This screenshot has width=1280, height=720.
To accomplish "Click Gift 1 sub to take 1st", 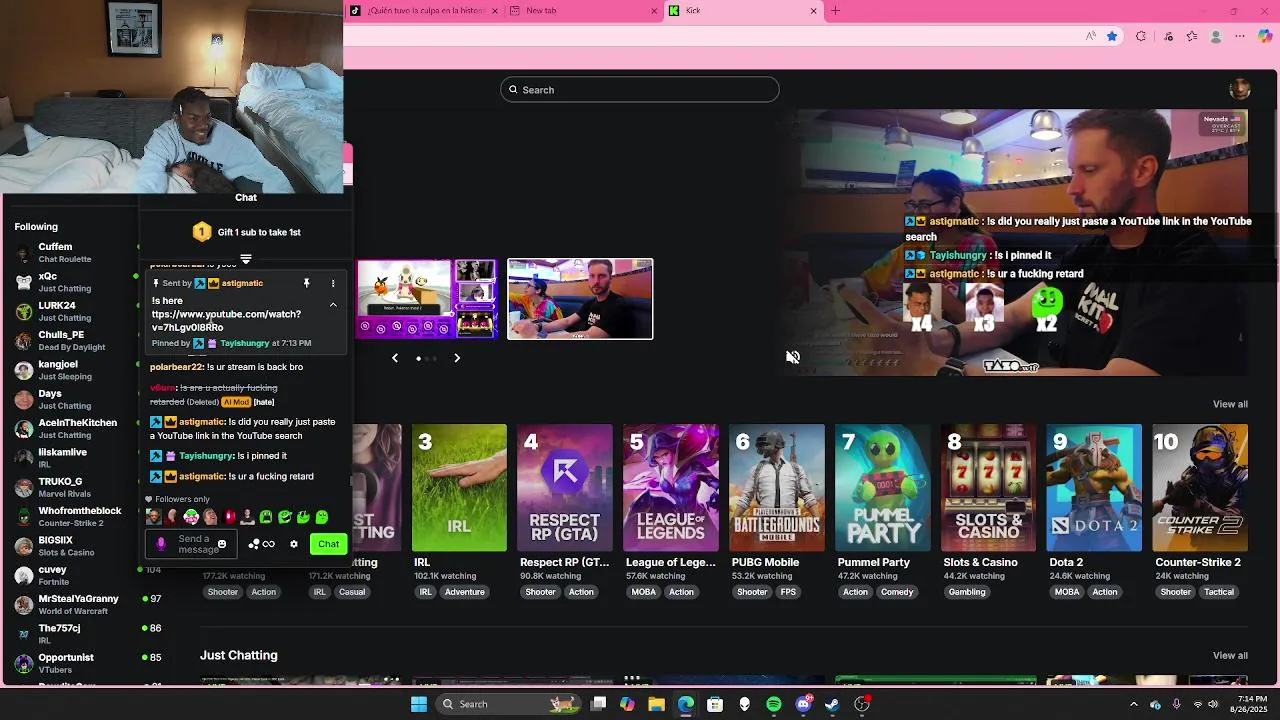I will 246,232.
